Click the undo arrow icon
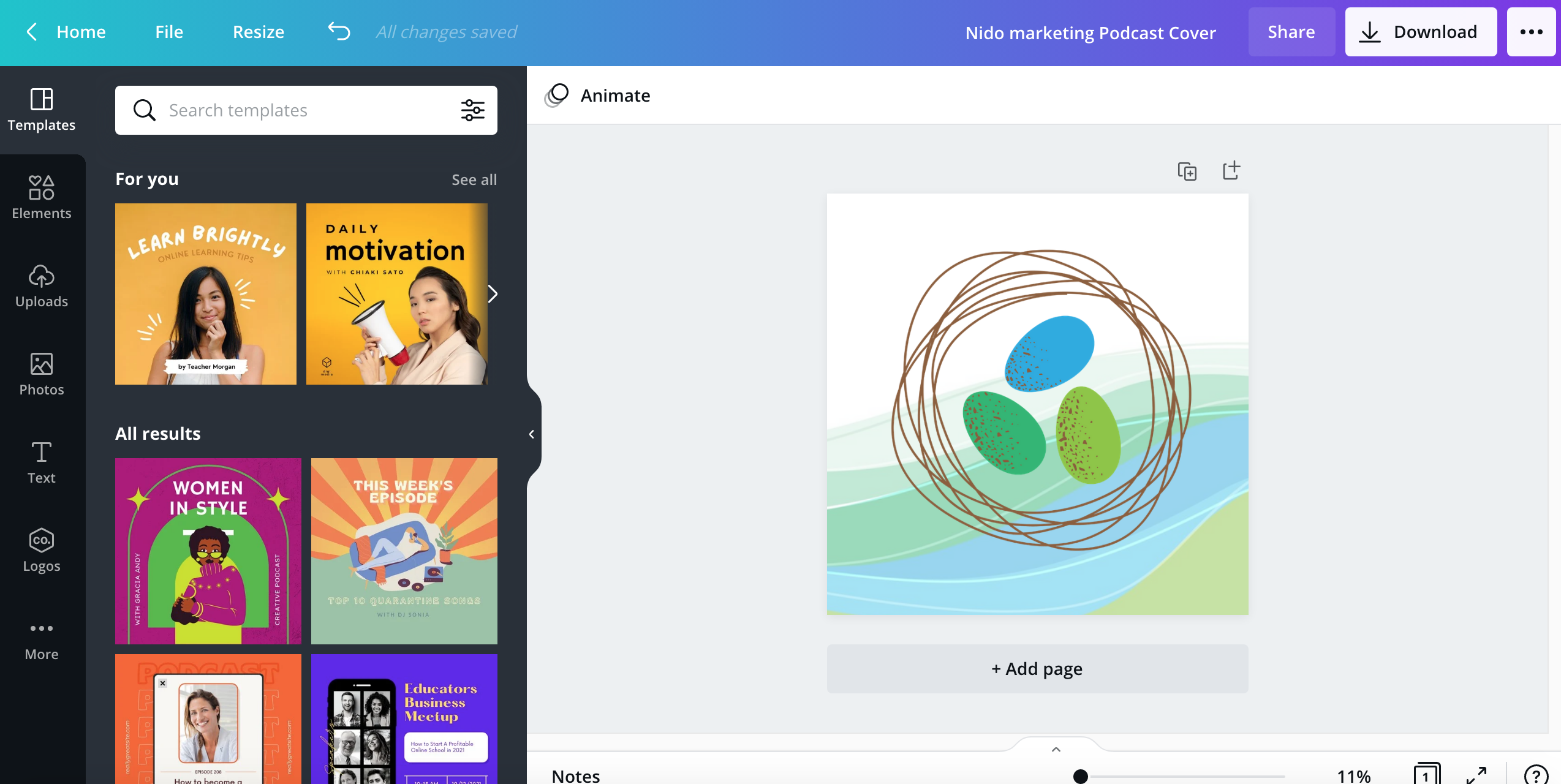Viewport: 1561px width, 784px height. (339, 31)
